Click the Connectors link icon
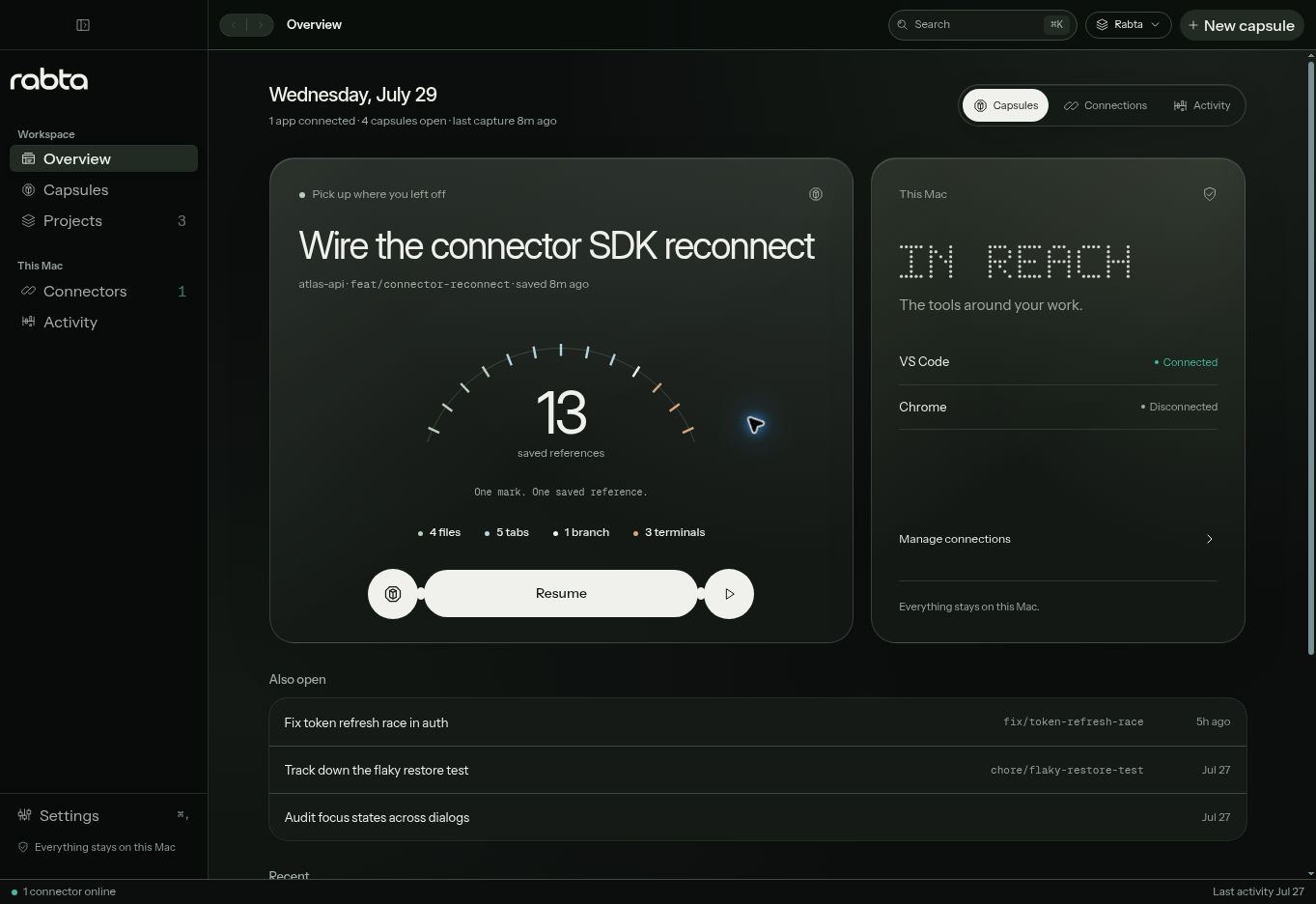This screenshot has width=1316, height=904. coord(29,291)
